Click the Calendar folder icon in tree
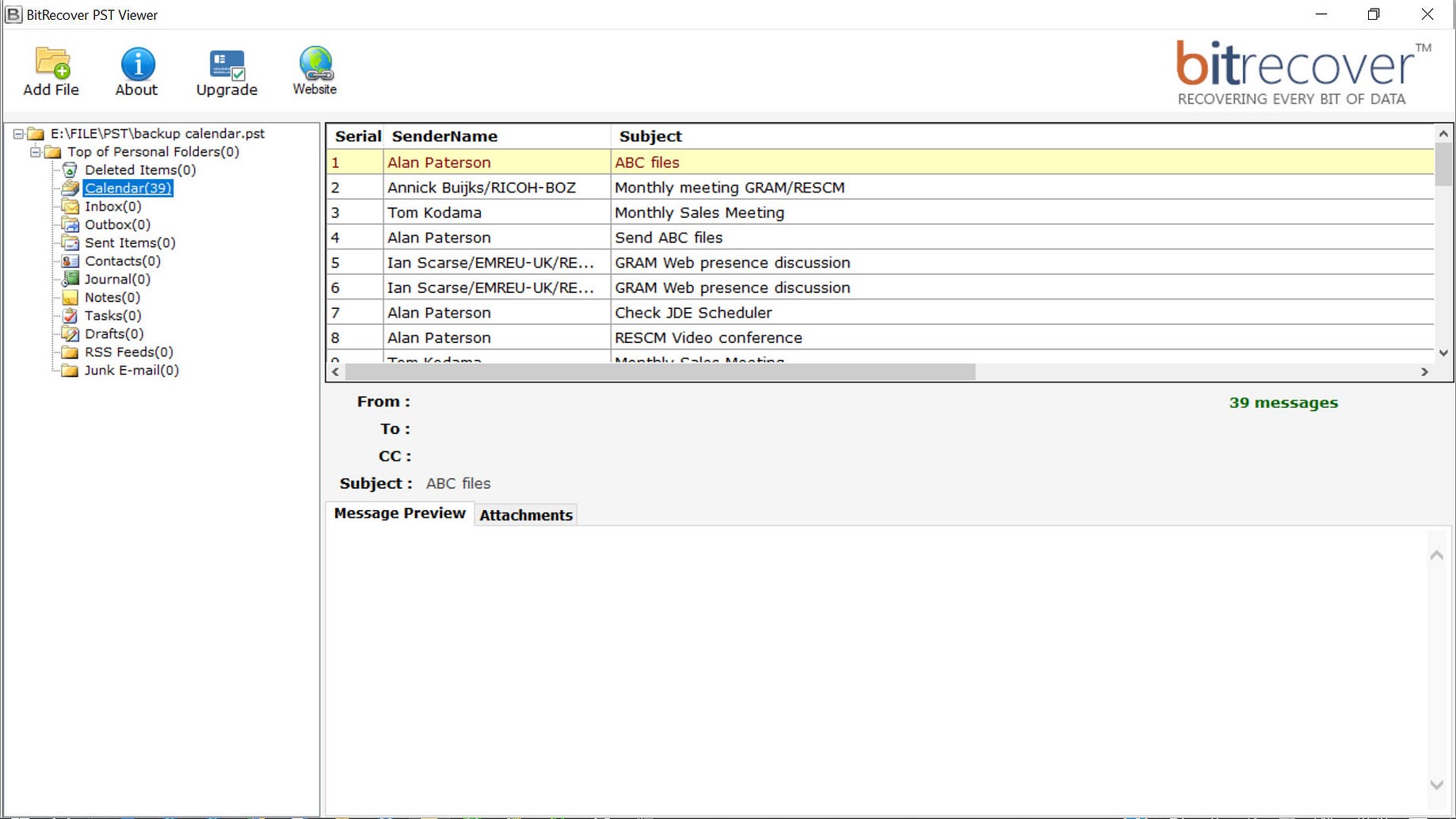1456x819 pixels. [x=71, y=188]
